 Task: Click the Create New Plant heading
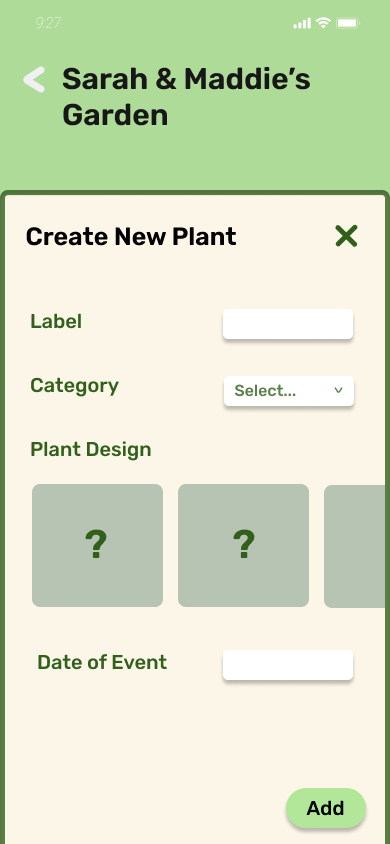coord(131,237)
